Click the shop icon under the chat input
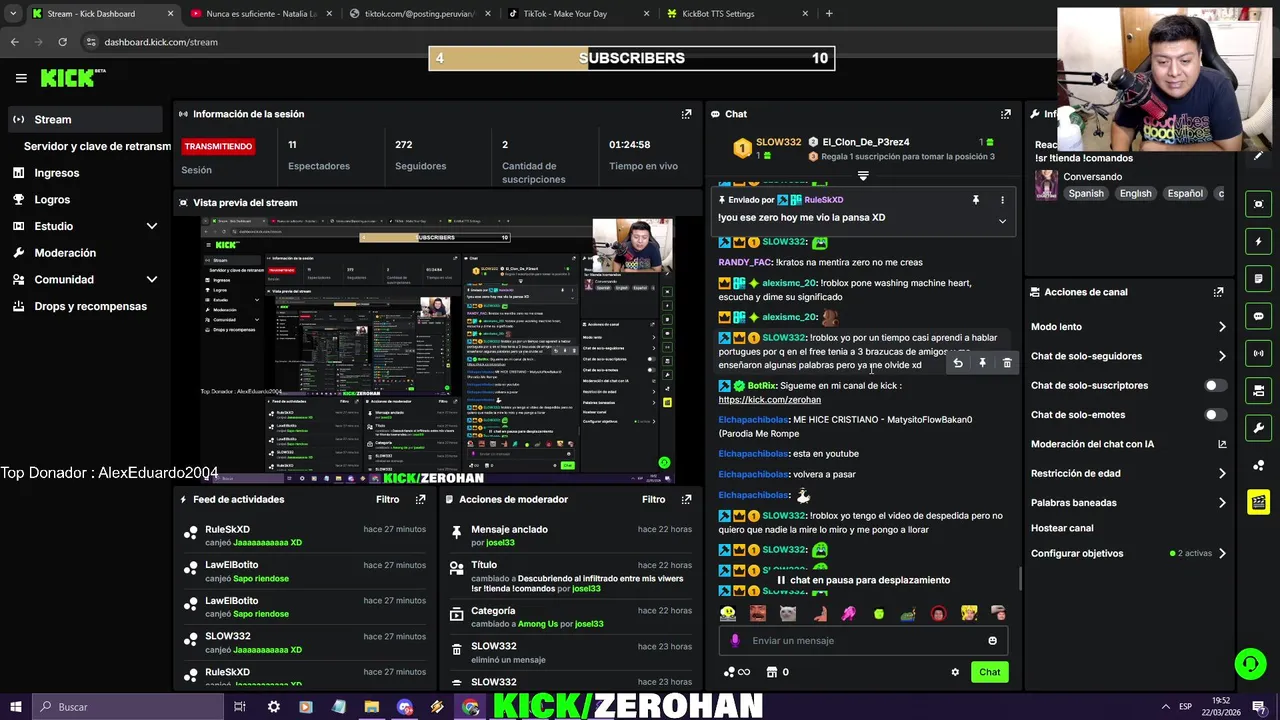Screen dimensions: 1280x720 click(x=771, y=672)
